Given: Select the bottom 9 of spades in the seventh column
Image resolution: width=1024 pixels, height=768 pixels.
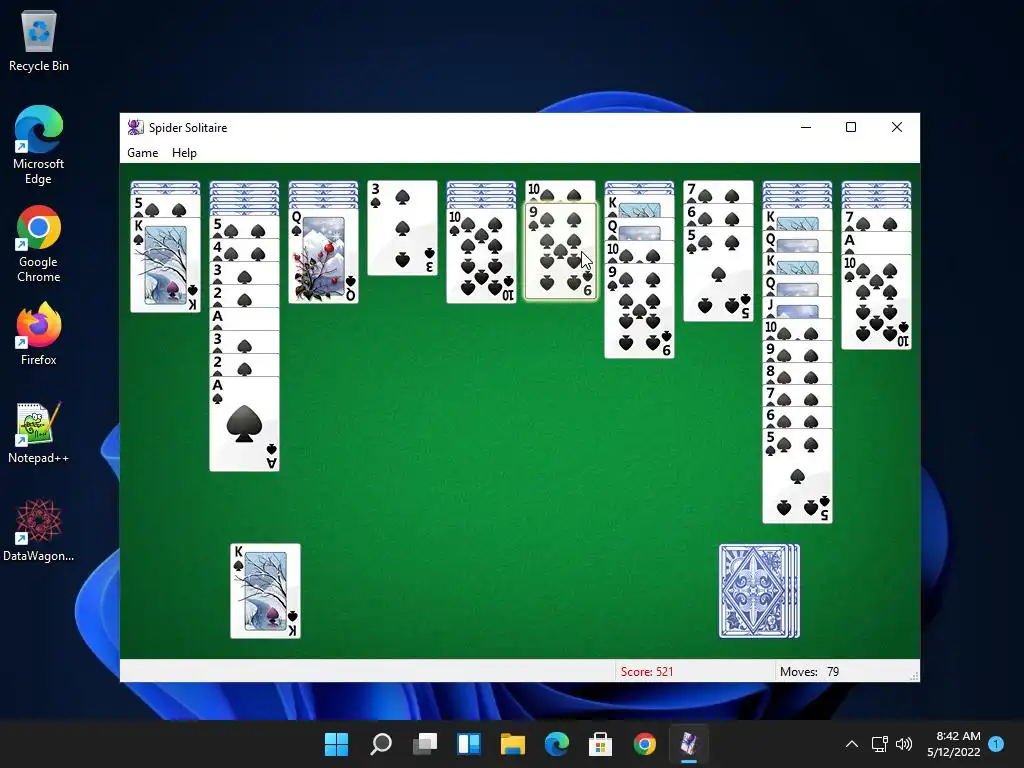Looking at the screenshot, I should (x=639, y=310).
